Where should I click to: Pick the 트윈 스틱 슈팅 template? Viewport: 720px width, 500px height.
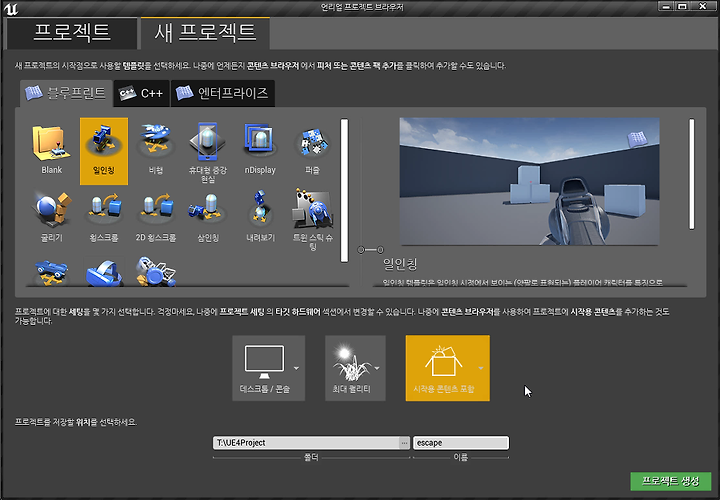click(312, 219)
